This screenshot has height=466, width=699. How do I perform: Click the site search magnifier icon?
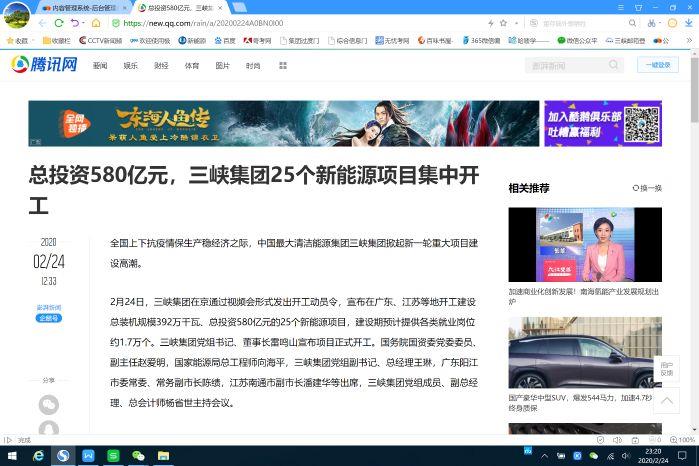[614, 65]
